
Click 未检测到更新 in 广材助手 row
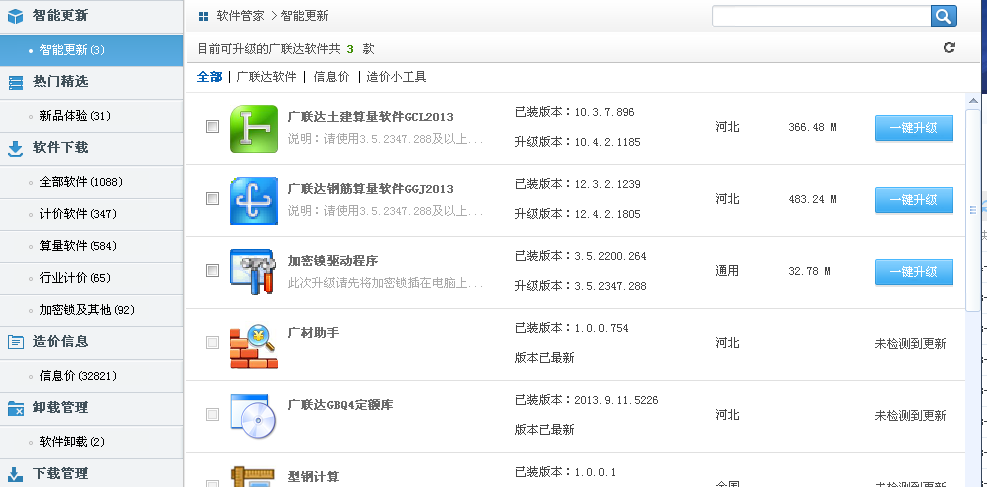pos(910,344)
